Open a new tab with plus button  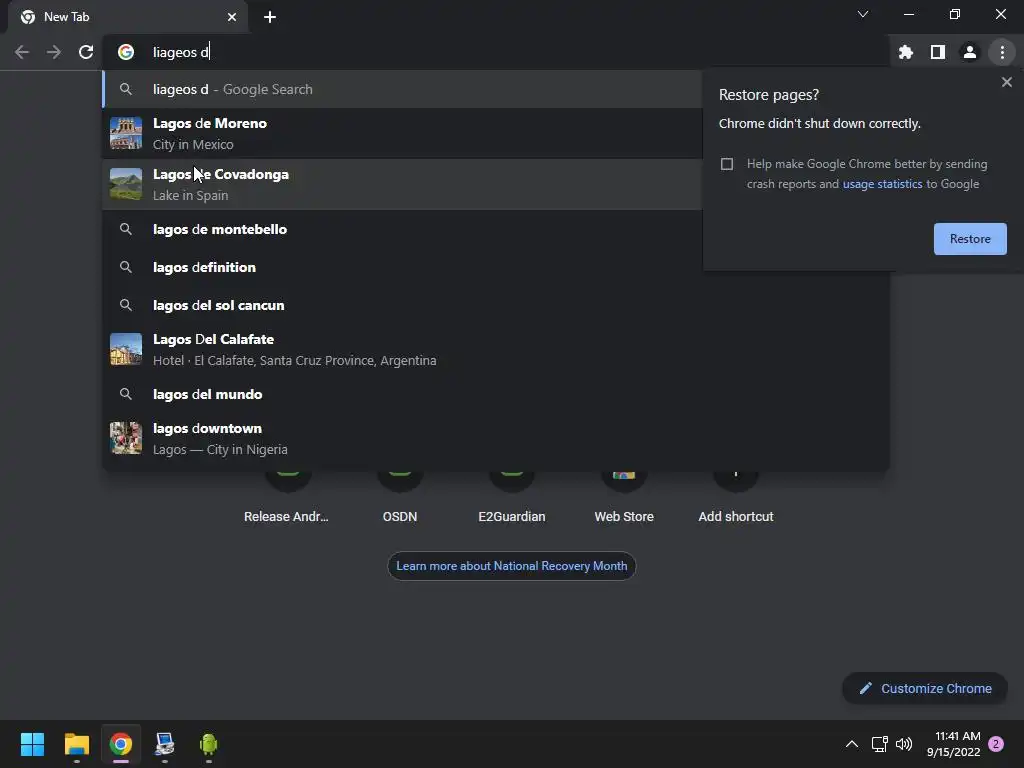point(270,17)
